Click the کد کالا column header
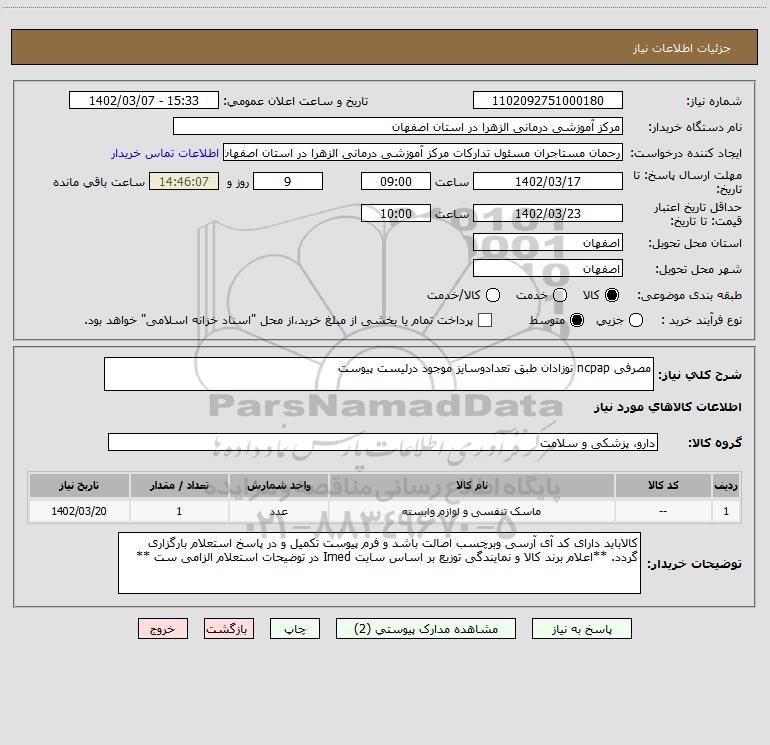Viewport: 770px width, 745px height. point(663,485)
